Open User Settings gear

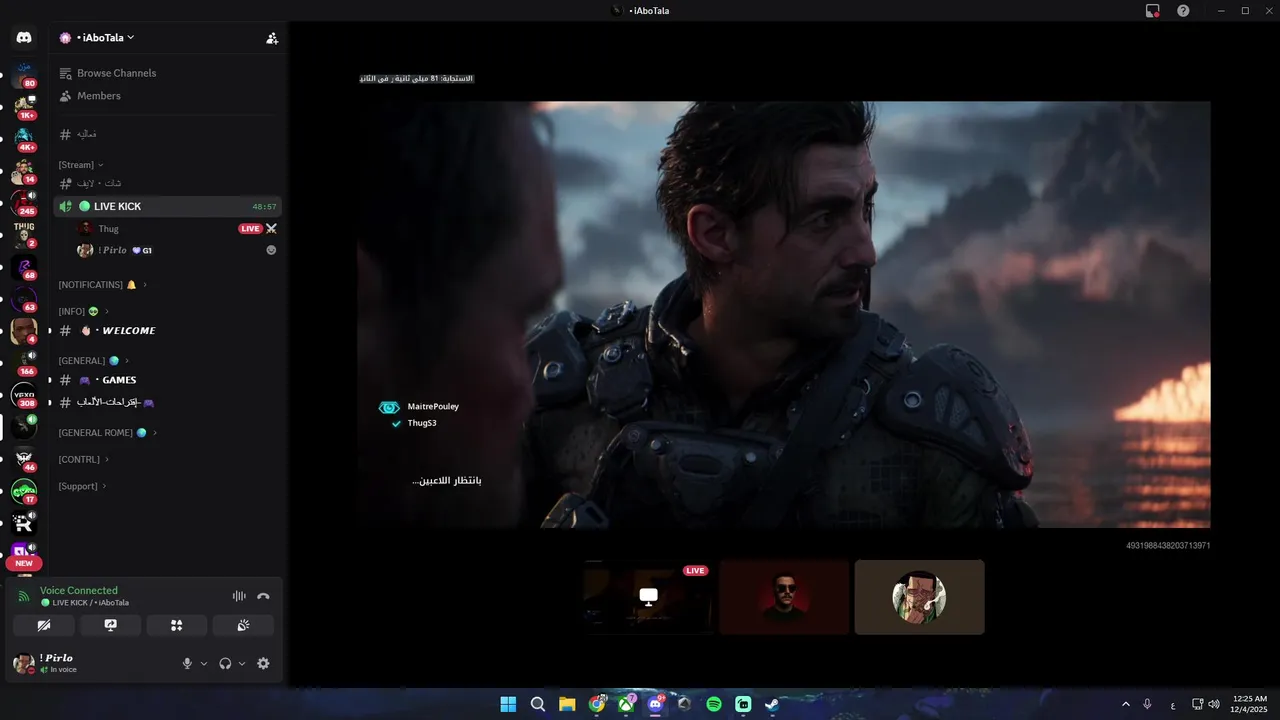[263, 663]
